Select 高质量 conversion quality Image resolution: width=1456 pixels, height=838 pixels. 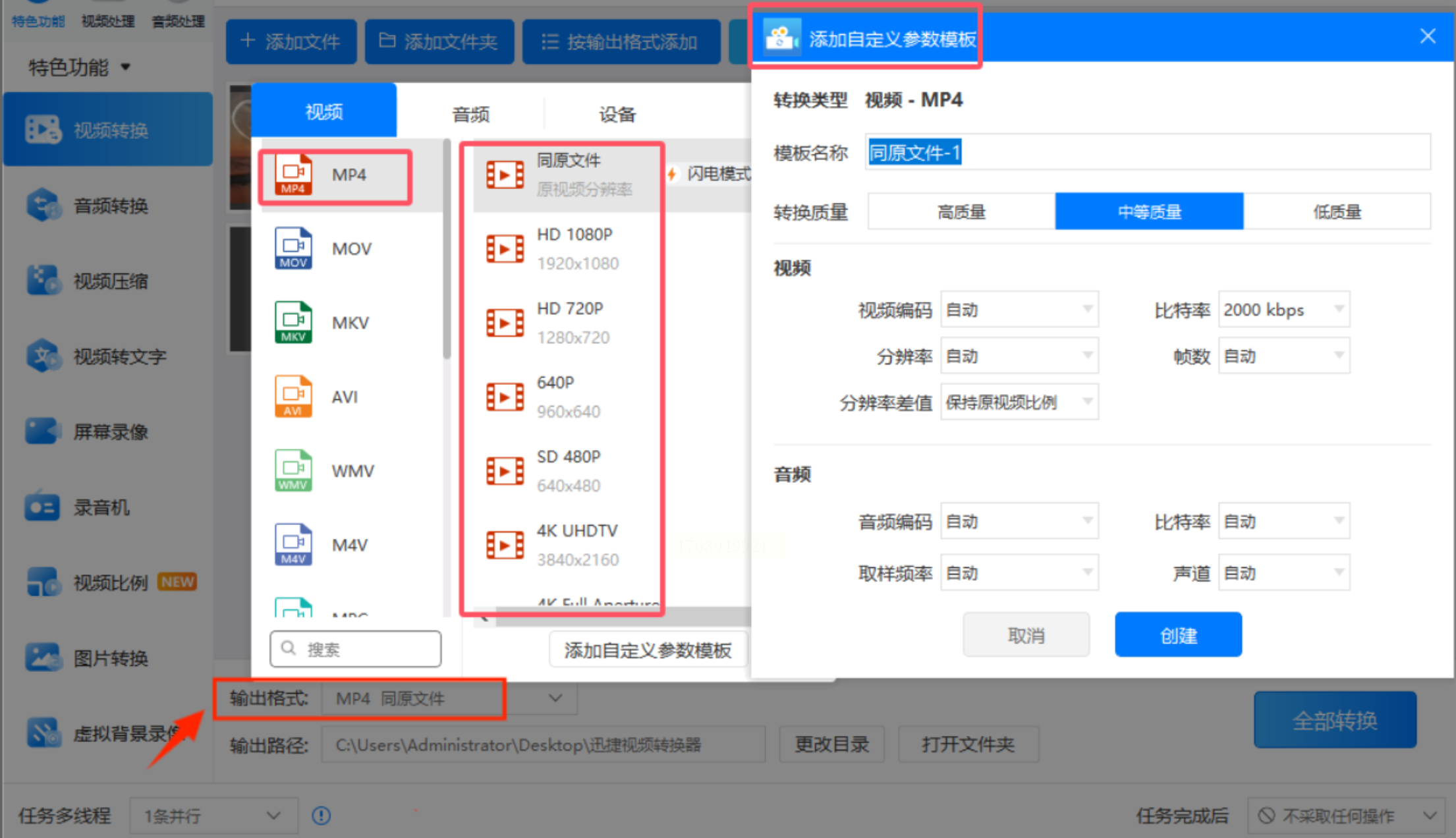tap(961, 211)
